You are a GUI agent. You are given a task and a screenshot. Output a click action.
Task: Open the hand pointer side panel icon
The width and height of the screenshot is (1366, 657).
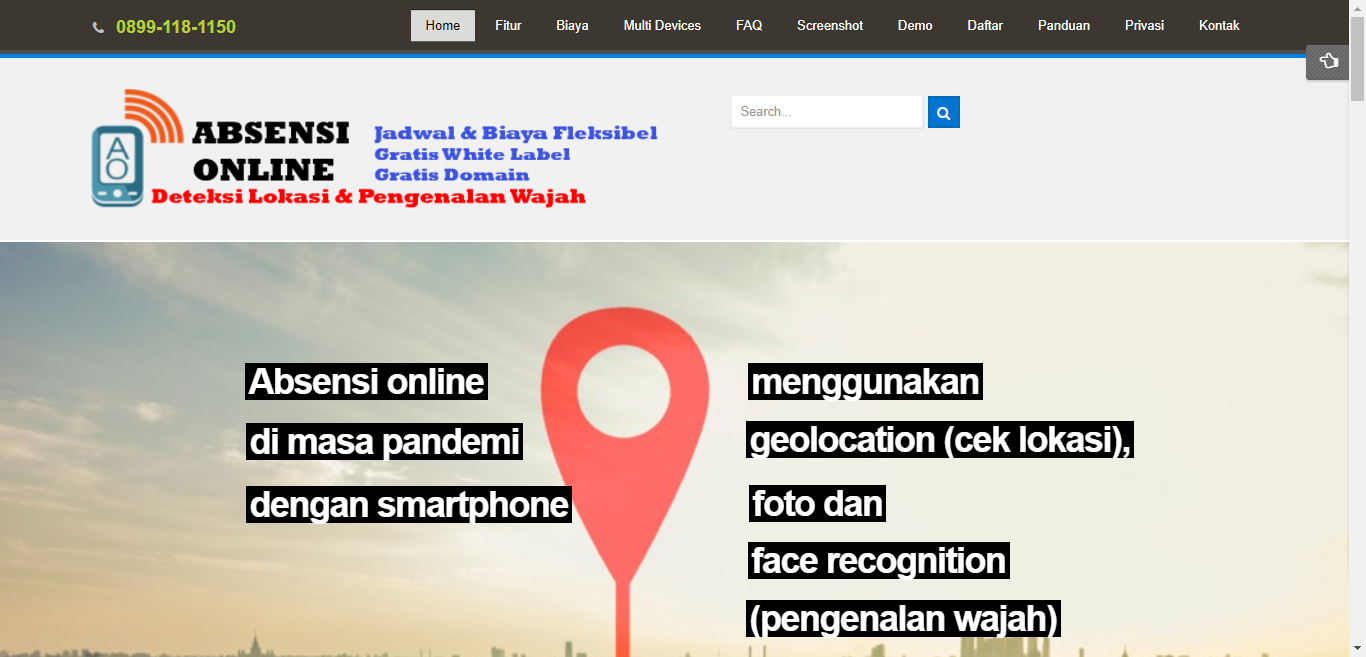tap(1328, 62)
